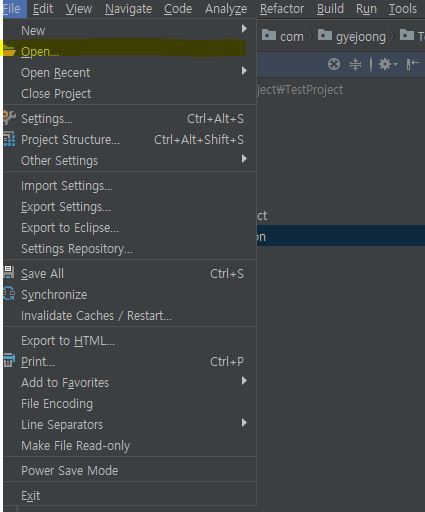Click the wrench icon beside Settings
This screenshot has width=425, height=512.
[x=8, y=118]
